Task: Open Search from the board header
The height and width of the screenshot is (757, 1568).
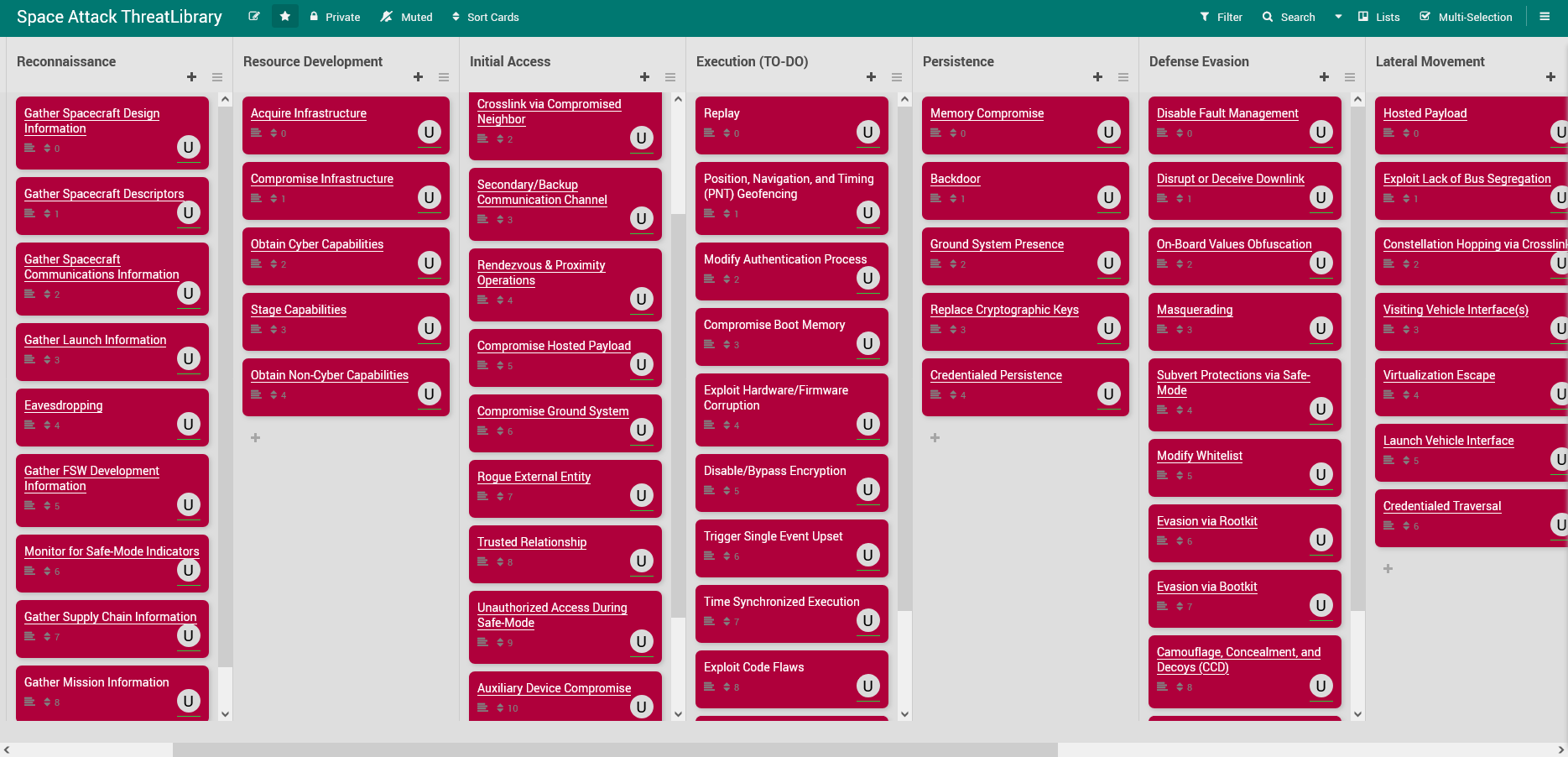Action: click(1289, 17)
